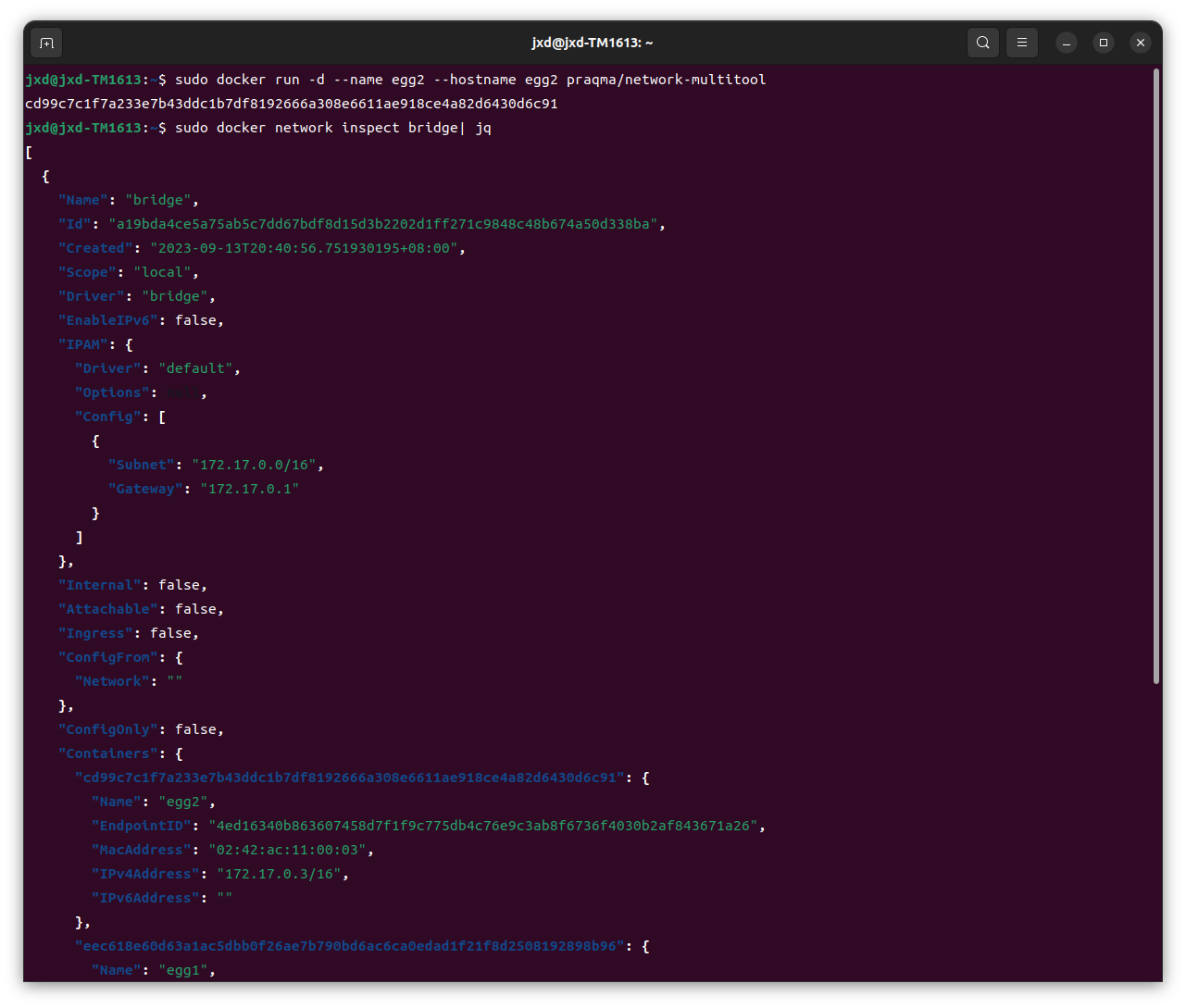The width and height of the screenshot is (1186, 1008).
Task: Click the "Driver": "default" line
Action: point(157,368)
